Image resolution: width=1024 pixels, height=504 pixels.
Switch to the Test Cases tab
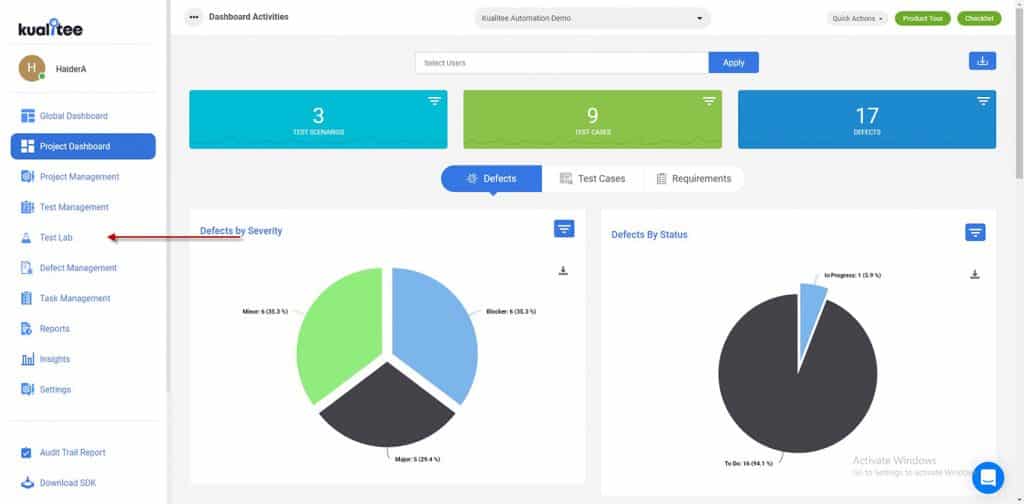(x=592, y=178)
